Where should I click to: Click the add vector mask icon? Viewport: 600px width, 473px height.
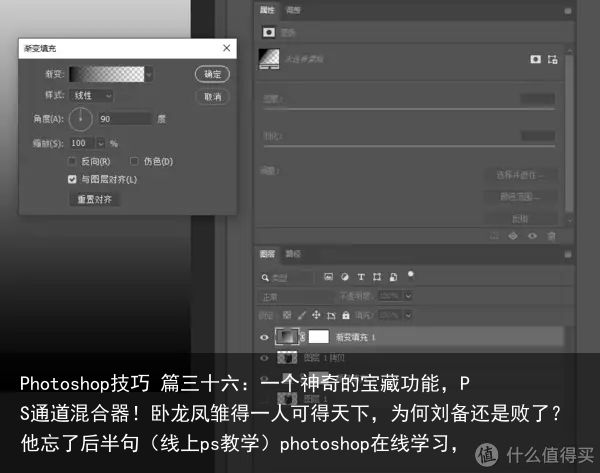point(552,59)
